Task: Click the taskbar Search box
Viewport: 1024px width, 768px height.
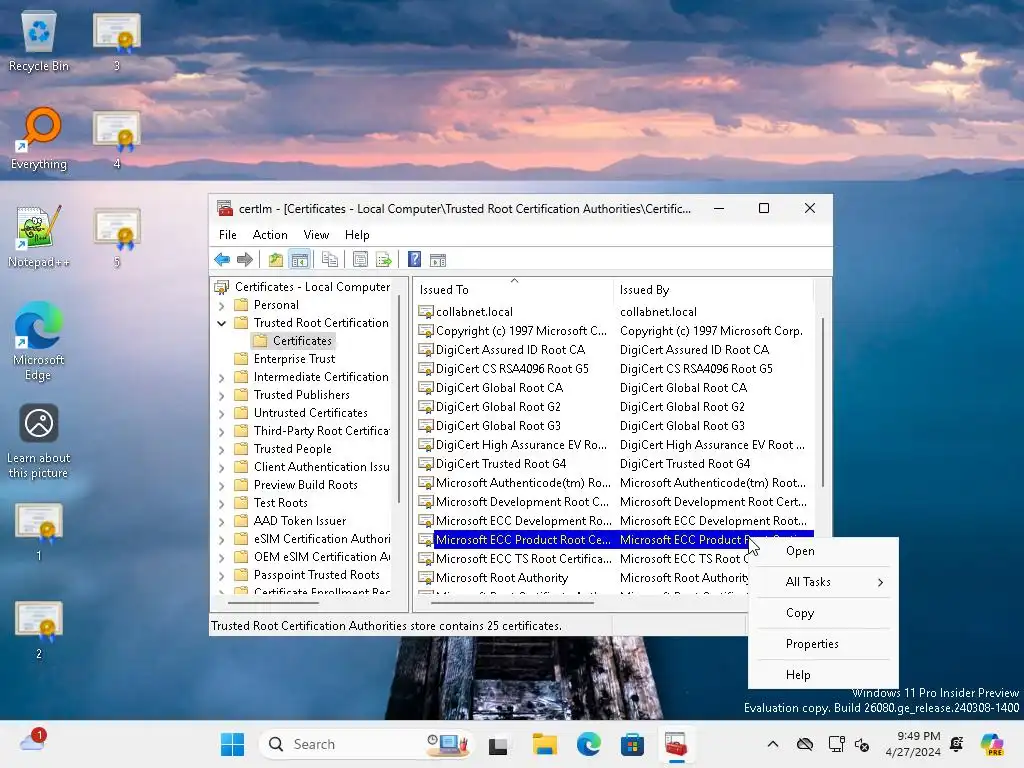Action: [x=365, y=744]
